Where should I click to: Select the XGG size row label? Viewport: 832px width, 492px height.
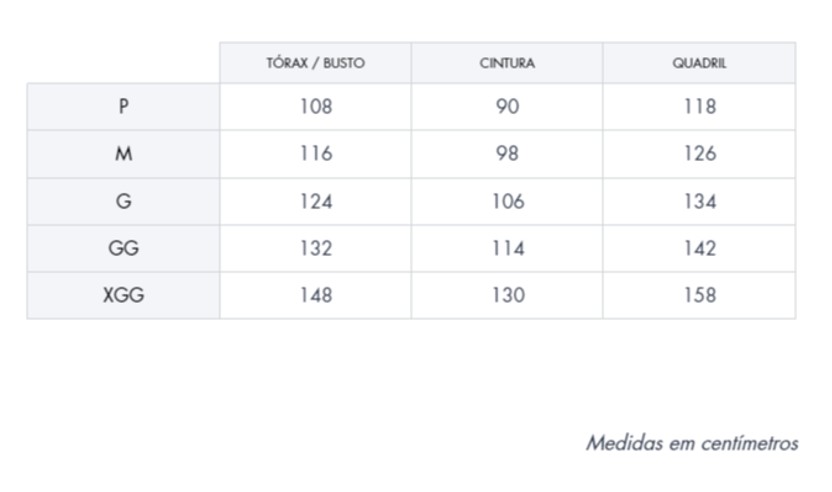(x=123, y=295)
